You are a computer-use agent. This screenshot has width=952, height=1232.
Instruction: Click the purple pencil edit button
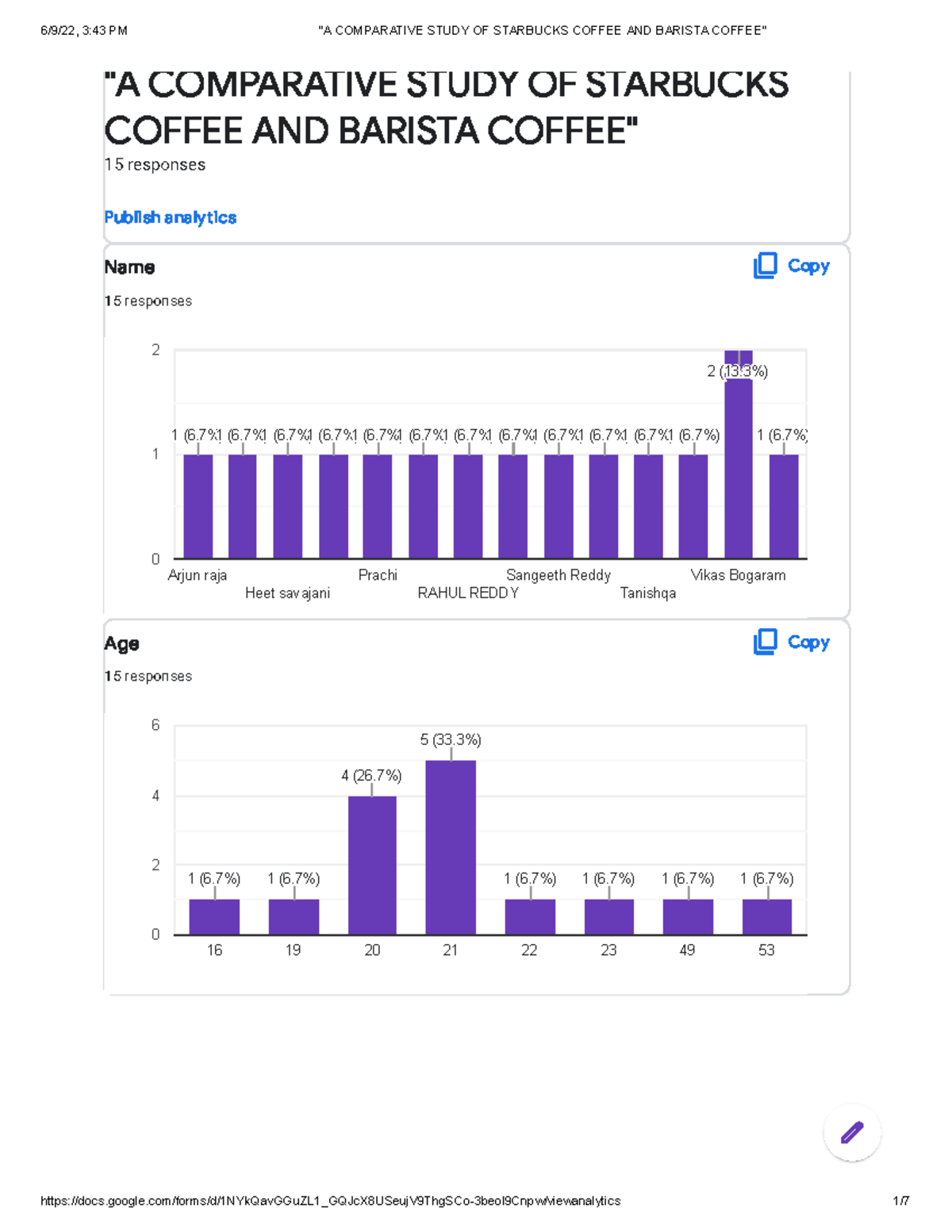tap(852, 1133)
